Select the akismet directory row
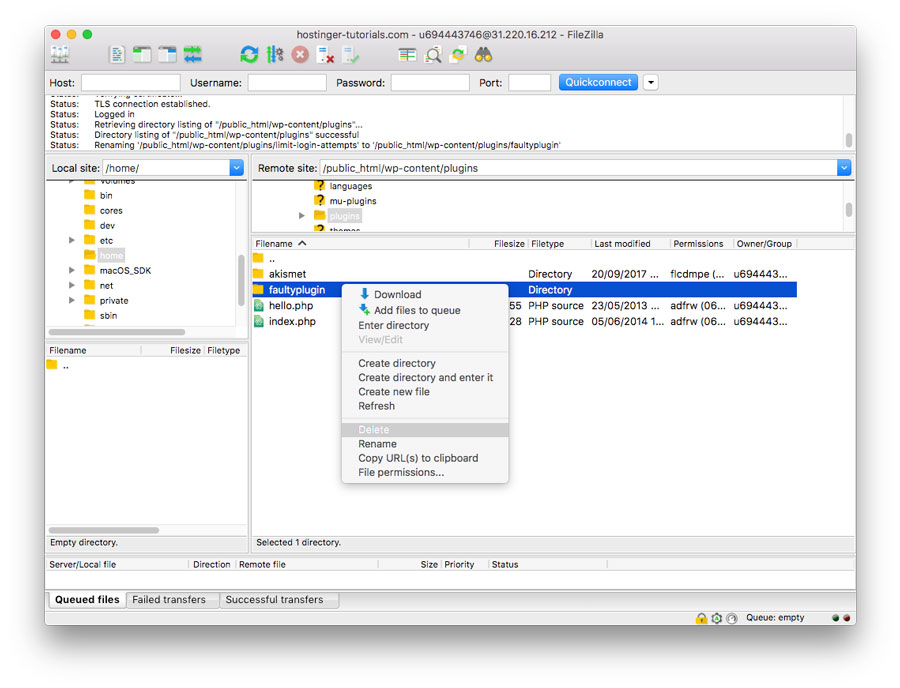The image size is (900, 688). [524, 274]
